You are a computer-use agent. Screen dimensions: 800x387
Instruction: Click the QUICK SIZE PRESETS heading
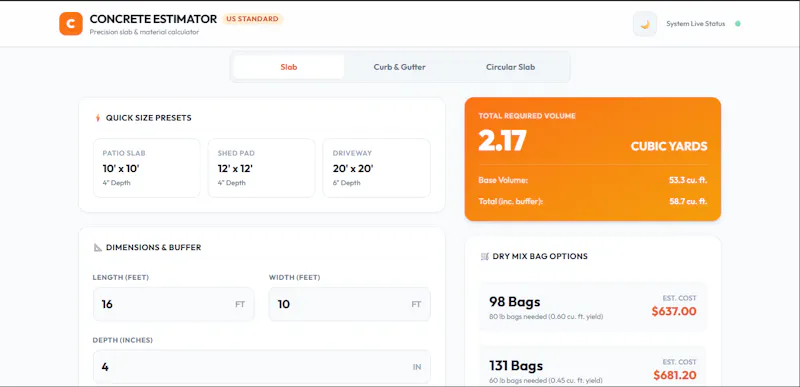pyautogui.click(x=148, y=118)
